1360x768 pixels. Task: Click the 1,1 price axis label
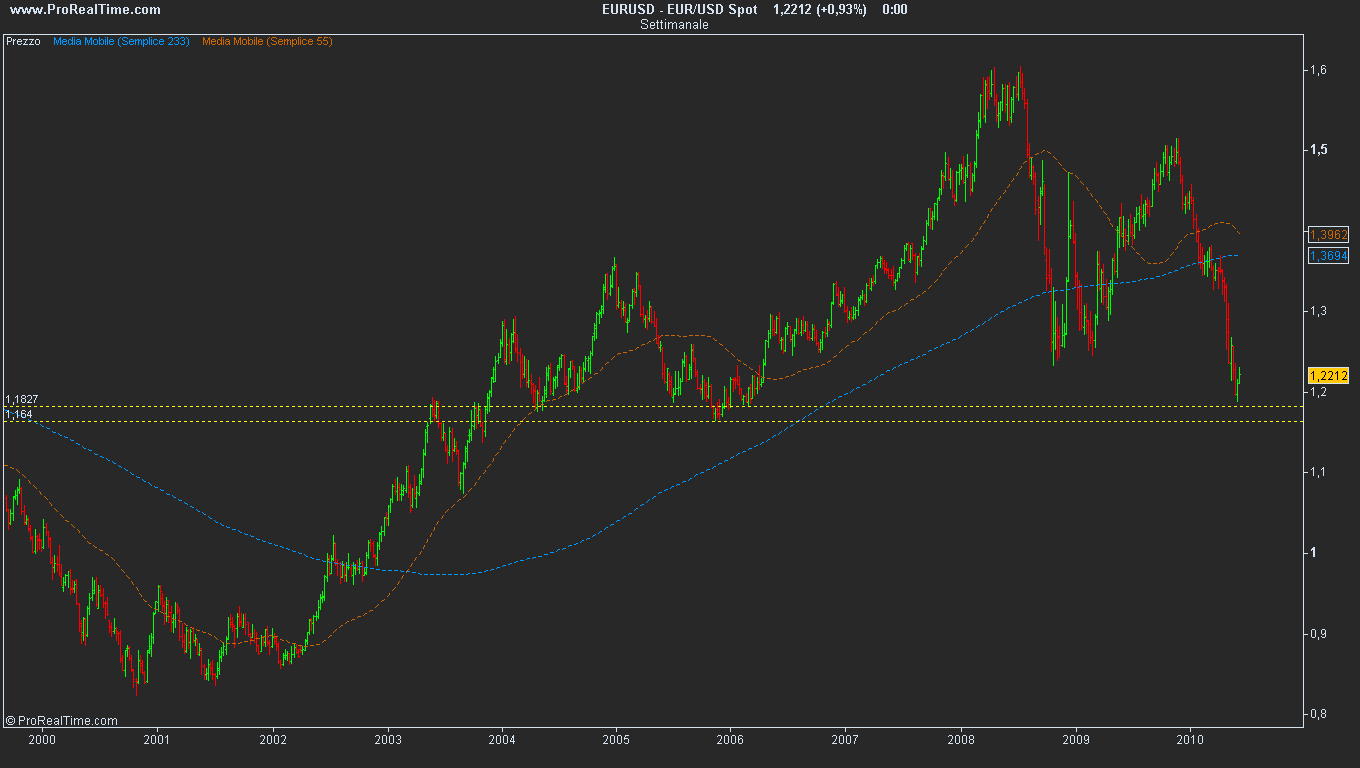tap(1318, 472)
